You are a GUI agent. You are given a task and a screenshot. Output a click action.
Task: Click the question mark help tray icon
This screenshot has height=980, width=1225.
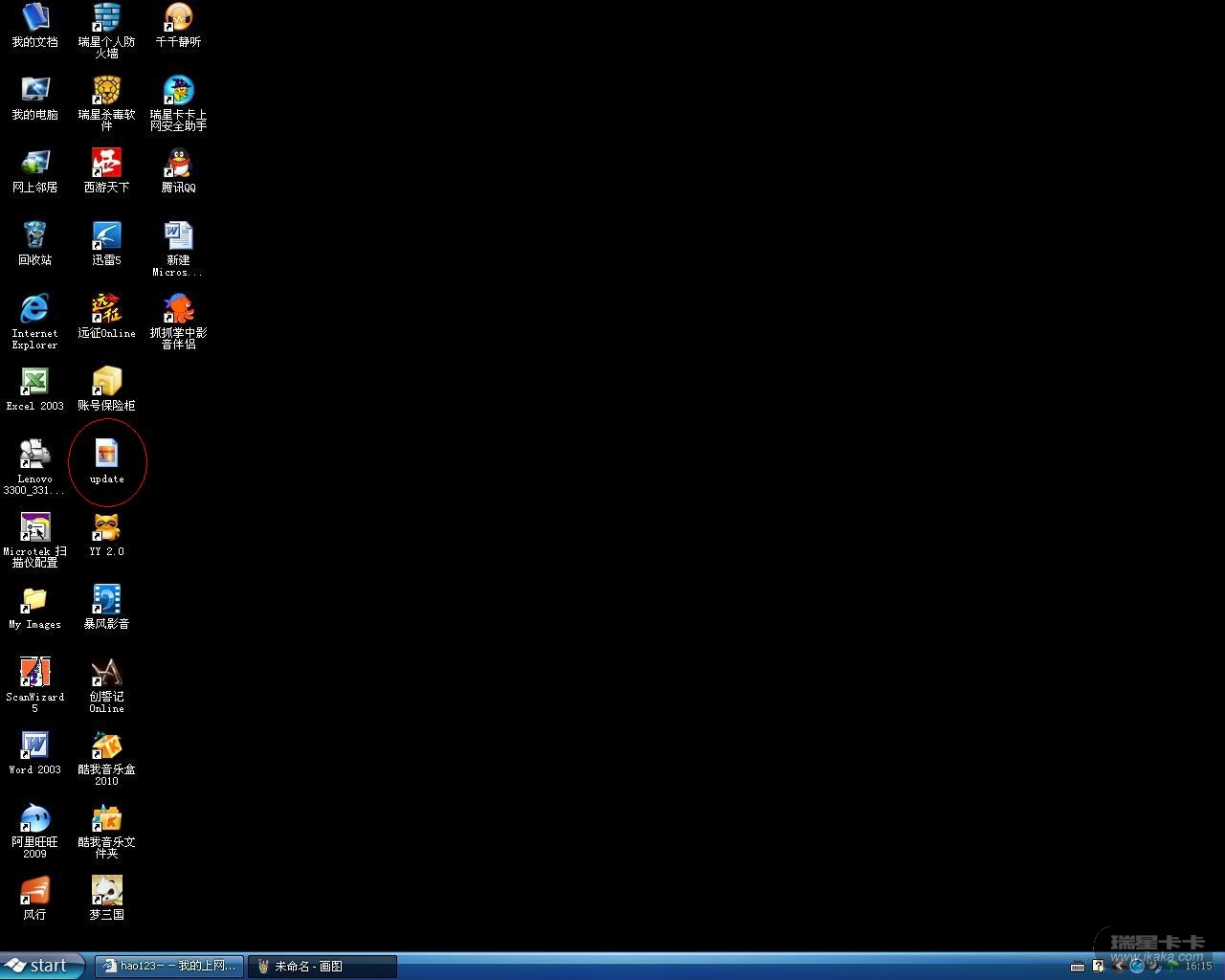(1098, 967)
